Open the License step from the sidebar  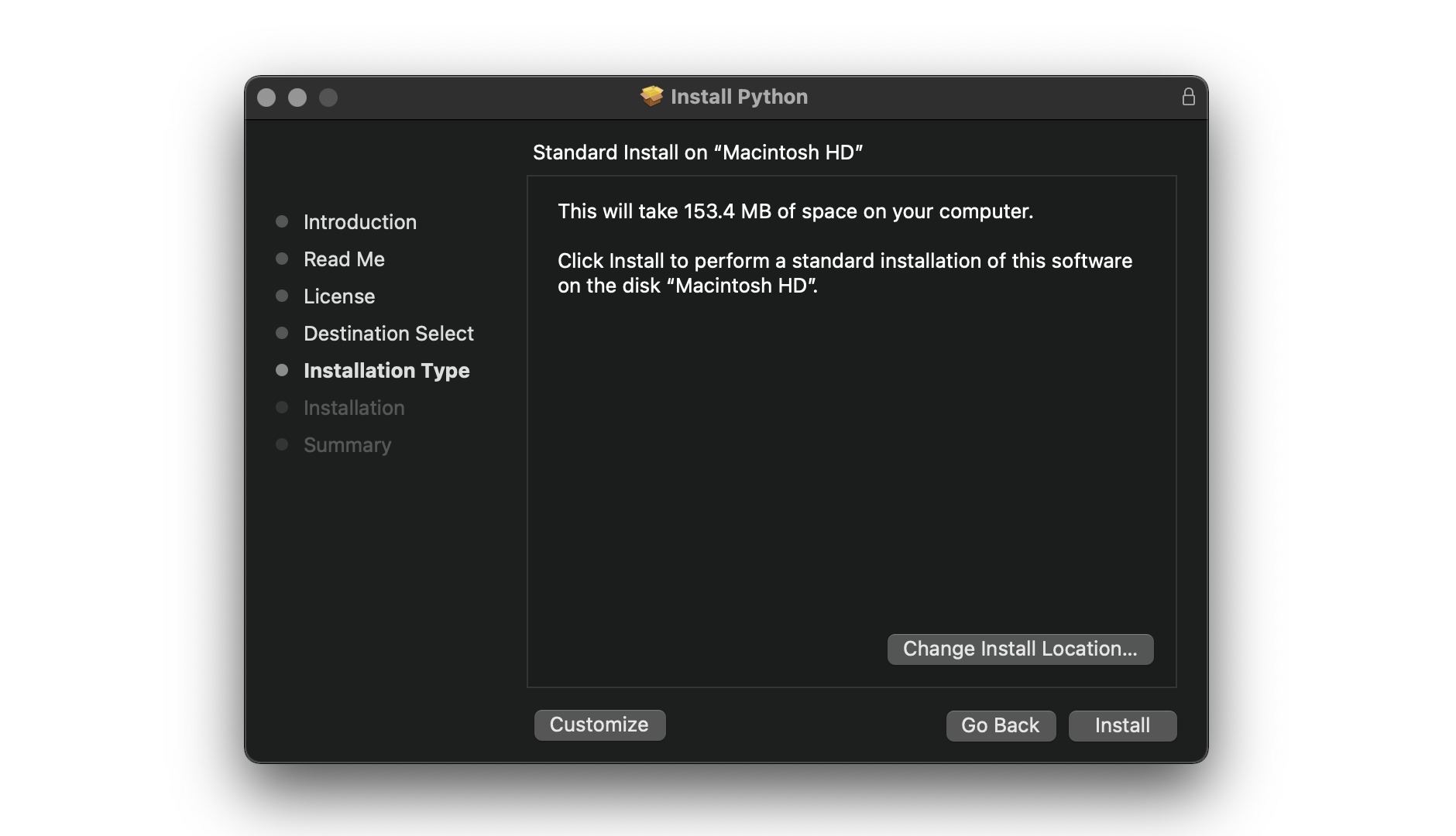click(339, 296)
